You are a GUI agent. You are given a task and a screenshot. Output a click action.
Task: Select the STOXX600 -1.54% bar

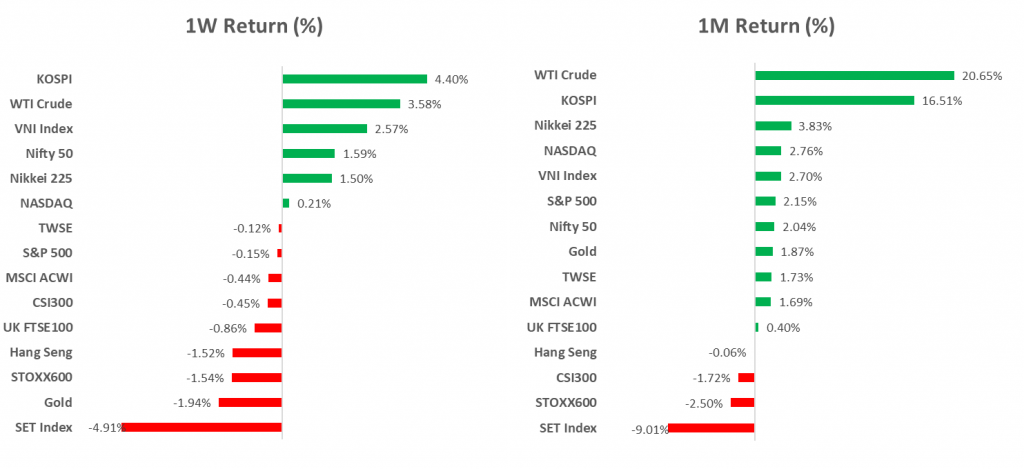tap(257, 378)
